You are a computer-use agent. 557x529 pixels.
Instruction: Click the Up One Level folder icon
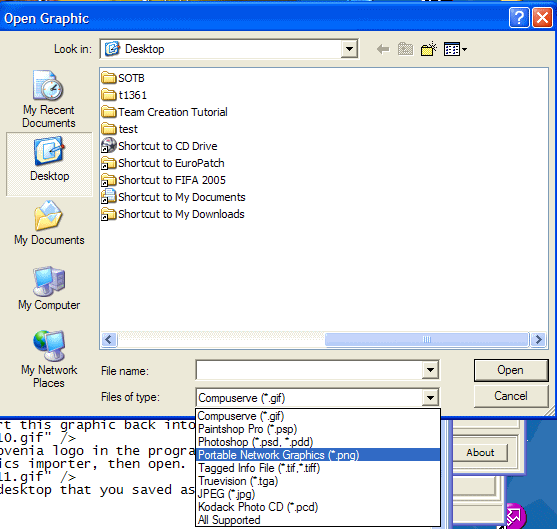405,49
